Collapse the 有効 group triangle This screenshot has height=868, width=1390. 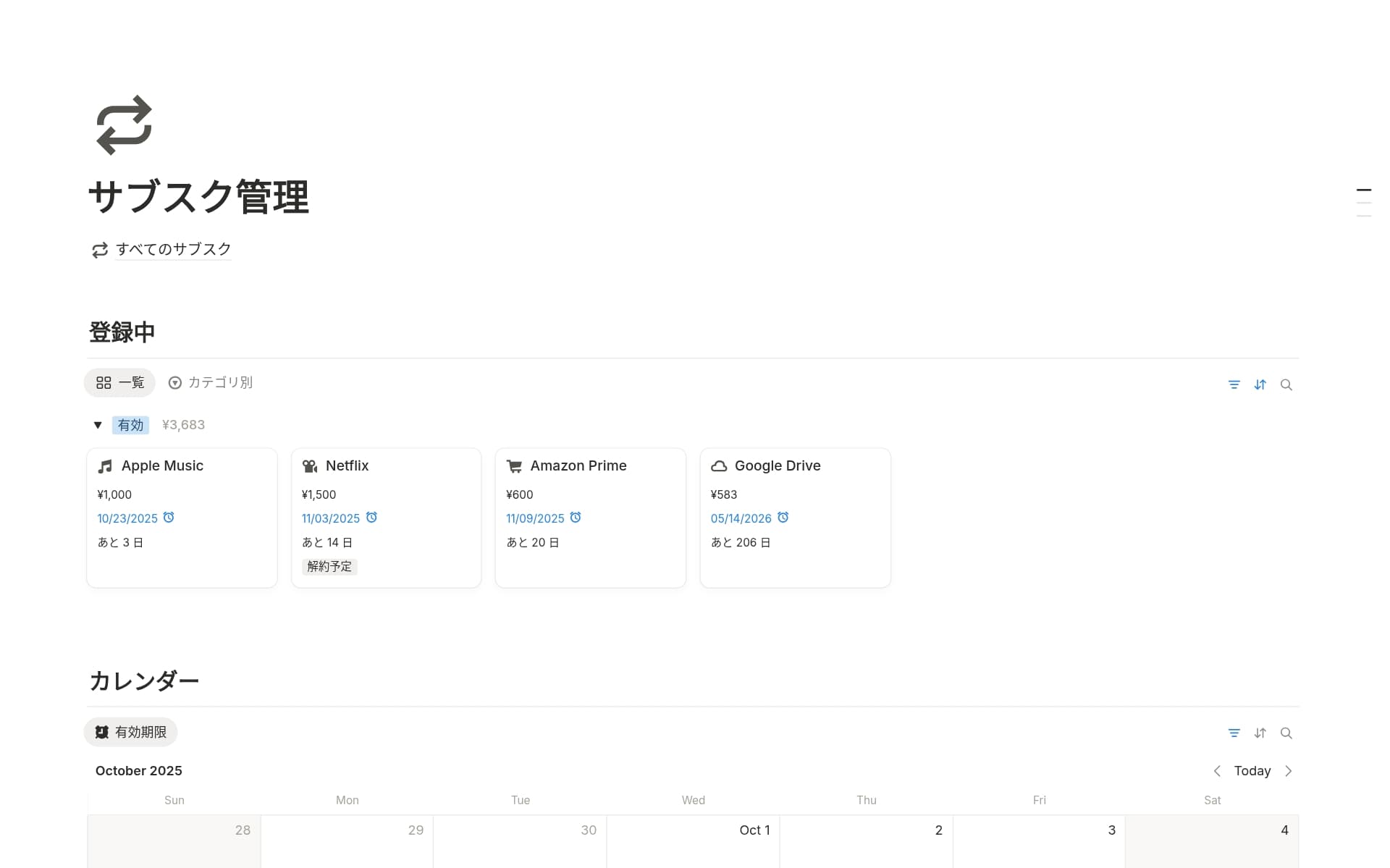(x=98, y=425)
